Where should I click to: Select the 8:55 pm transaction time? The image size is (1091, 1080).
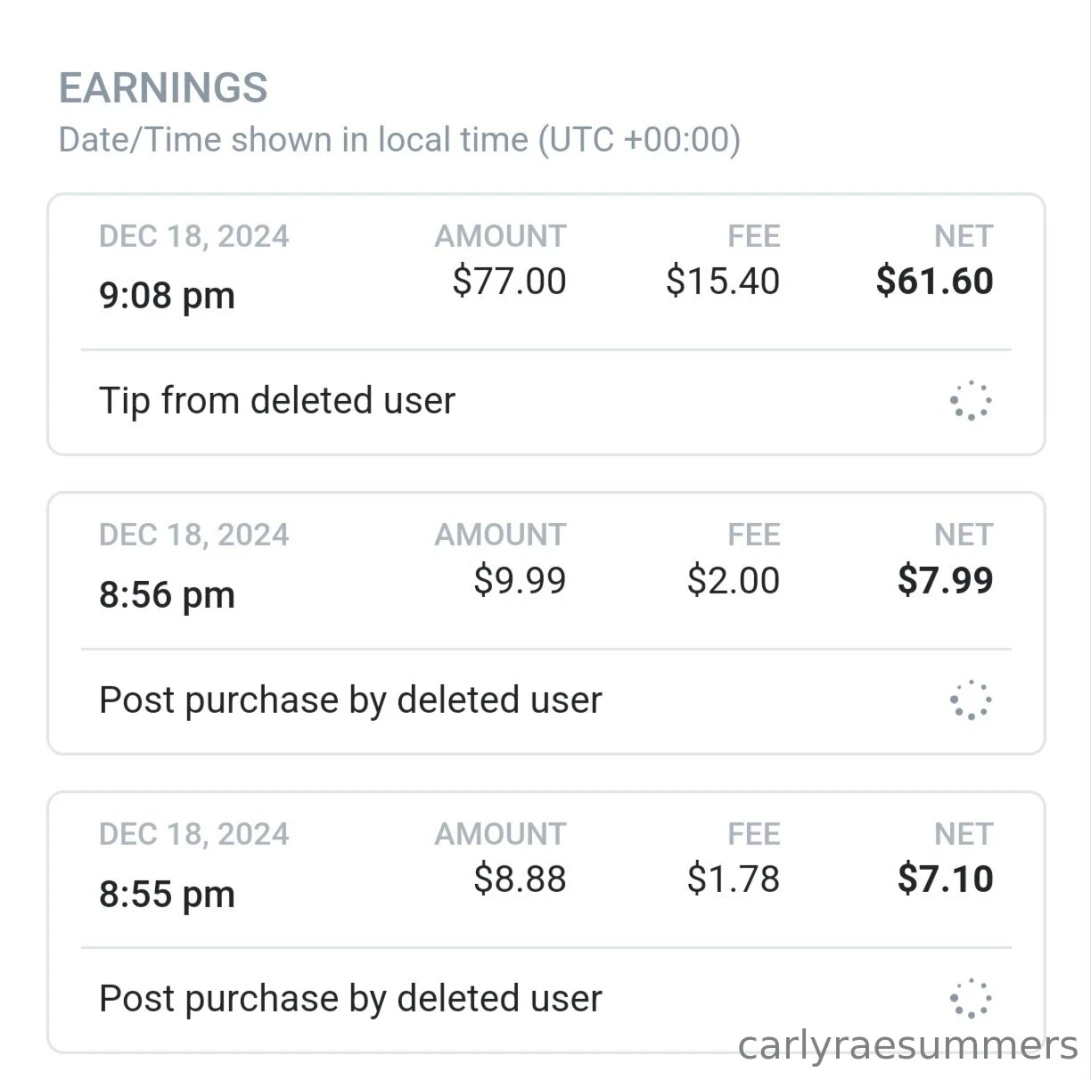point(167,894)
